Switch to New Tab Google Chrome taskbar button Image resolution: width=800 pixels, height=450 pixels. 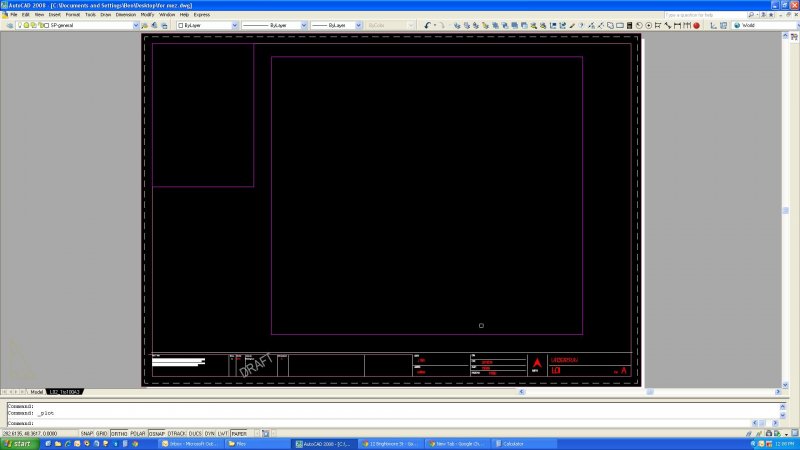pos(458,444)
